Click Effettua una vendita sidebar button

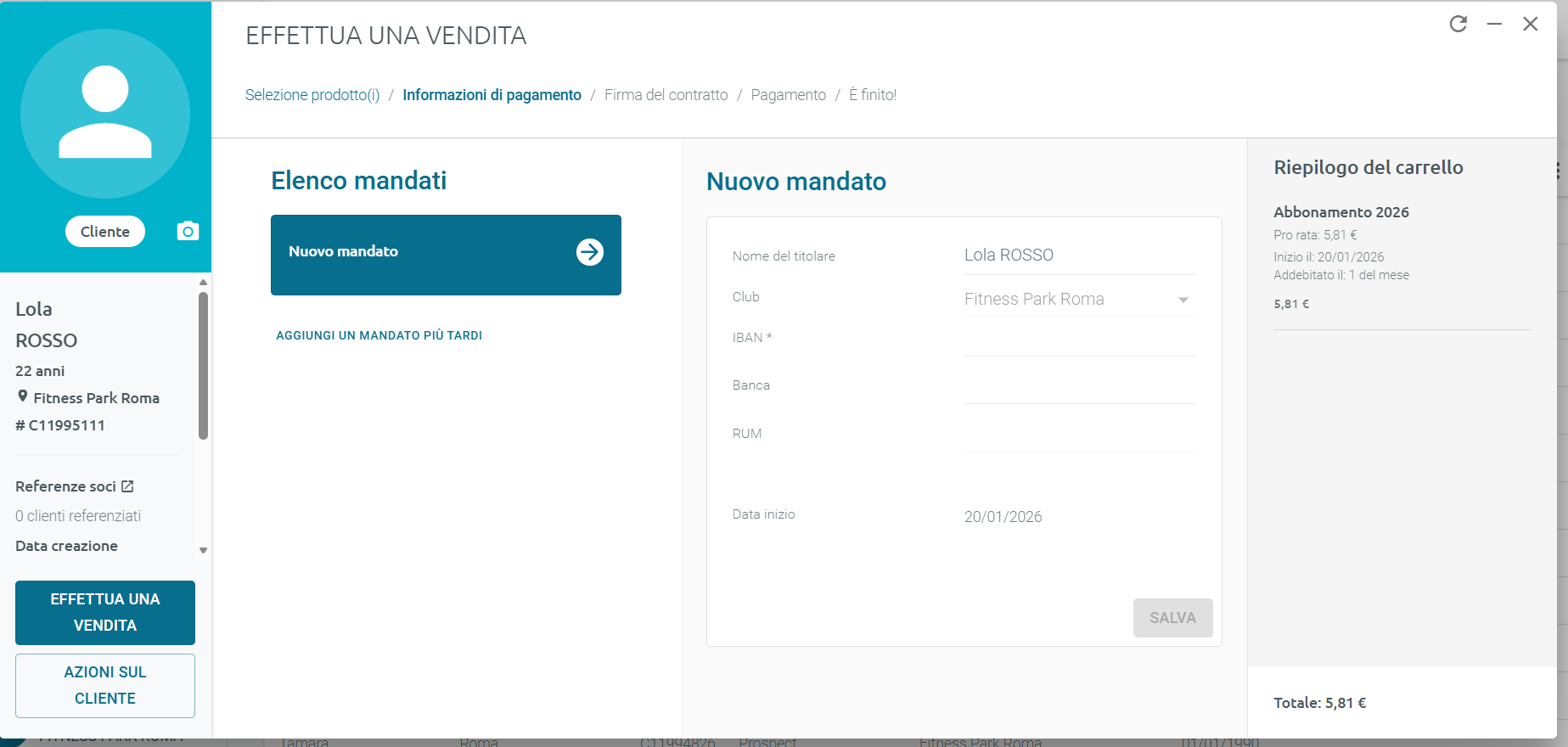click(105, 612)
